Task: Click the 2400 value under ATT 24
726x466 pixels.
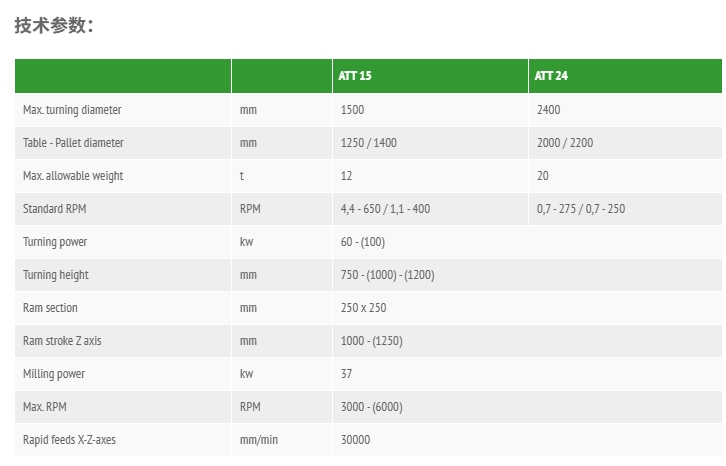Action: click(549, 110)
